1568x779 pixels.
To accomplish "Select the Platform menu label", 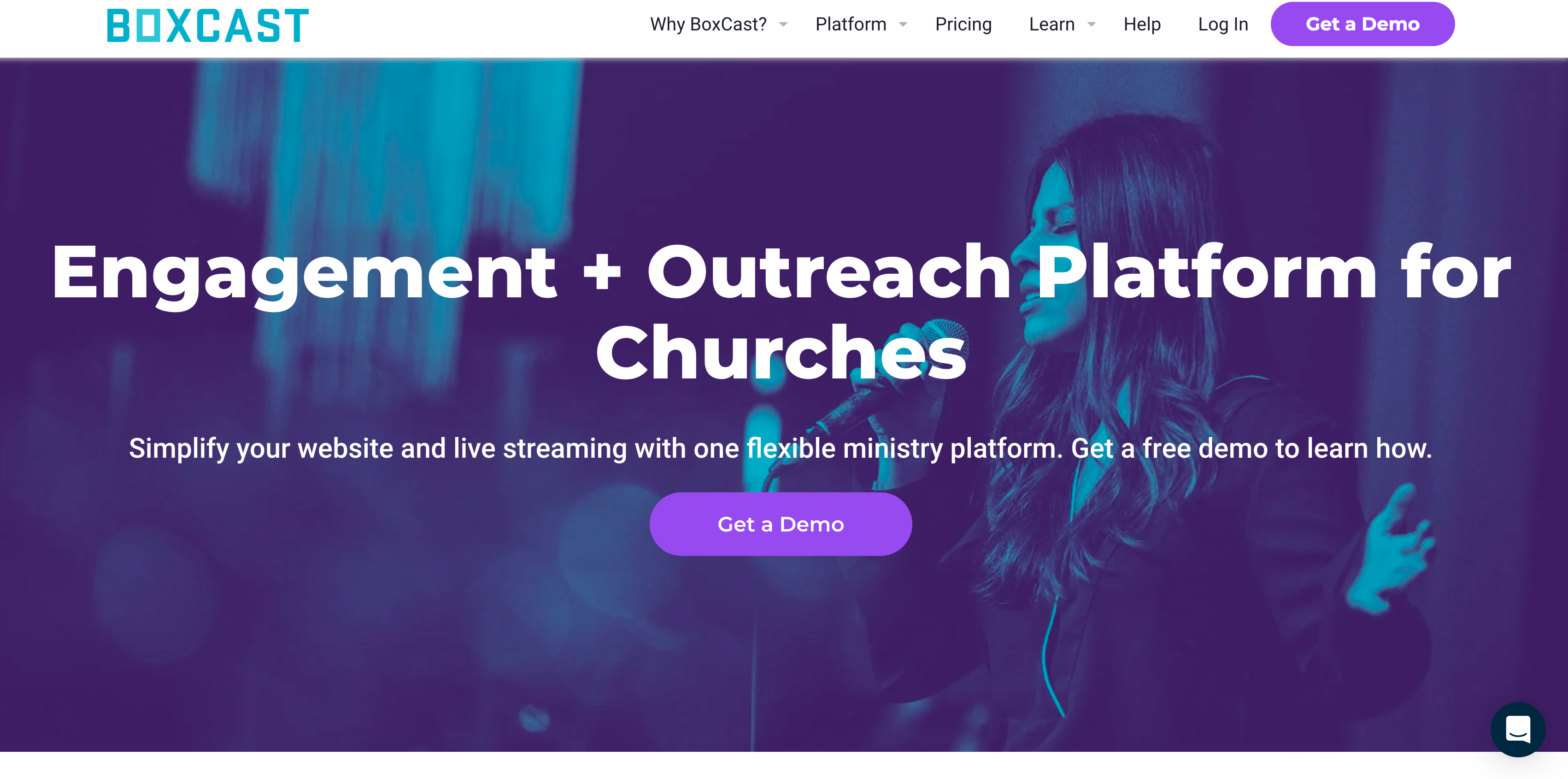I will pyautogui.click(x=850, y=24).
